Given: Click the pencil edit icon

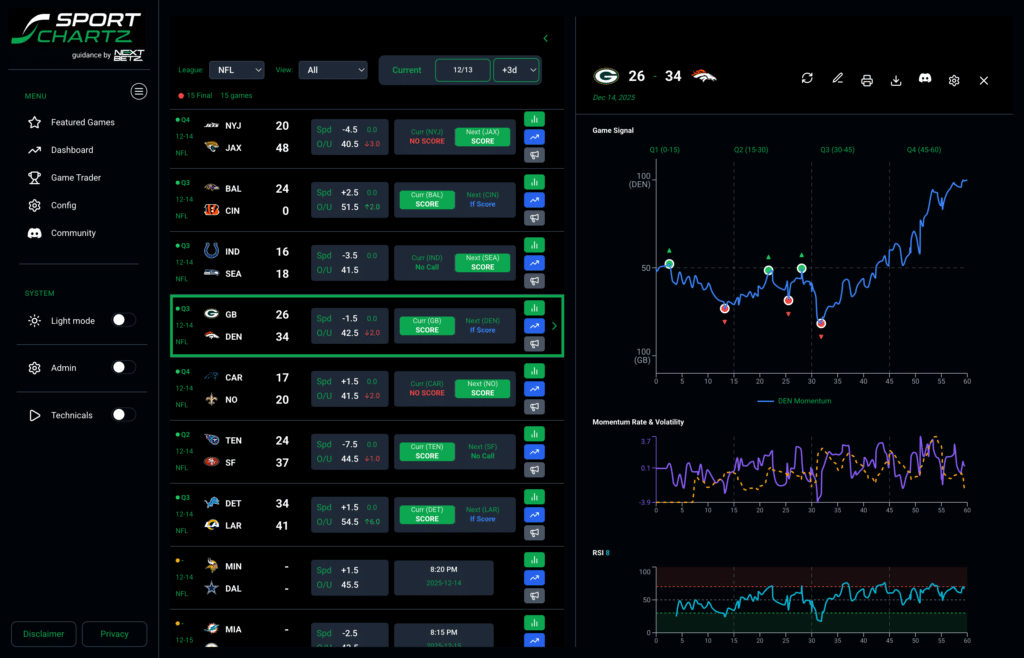Looking at the screenshot, I should point(838,79).
